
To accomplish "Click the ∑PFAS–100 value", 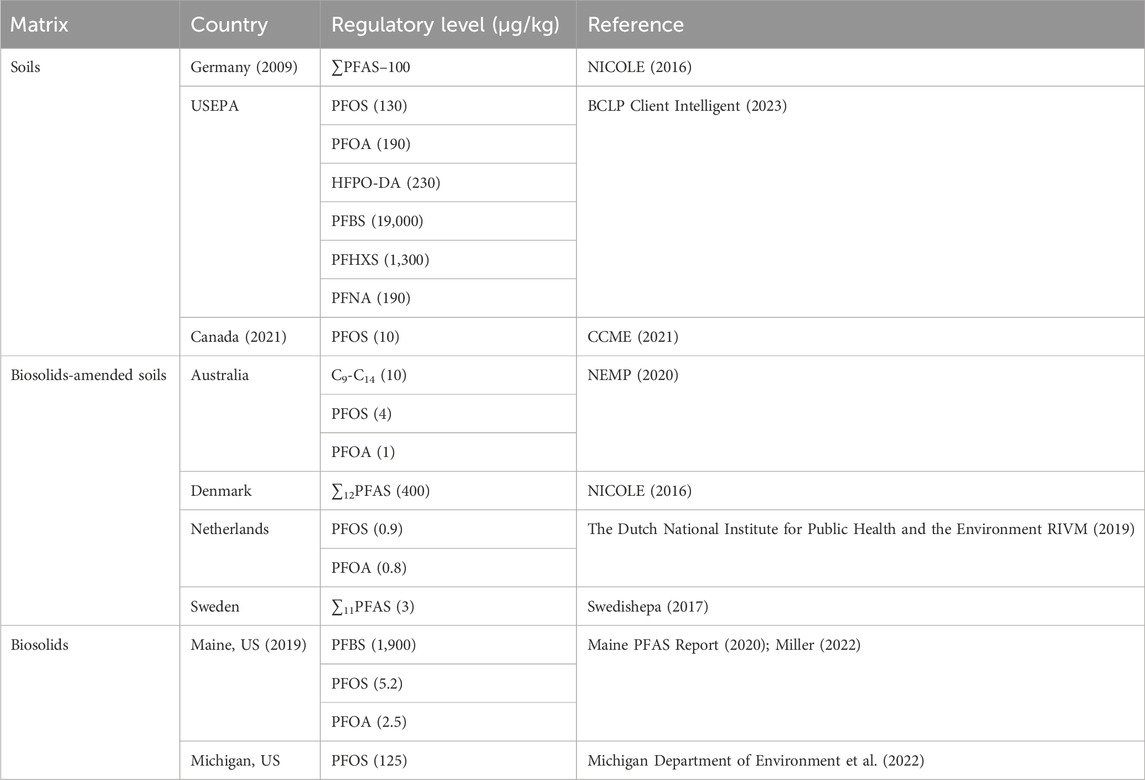I will (x=371, y=67).
